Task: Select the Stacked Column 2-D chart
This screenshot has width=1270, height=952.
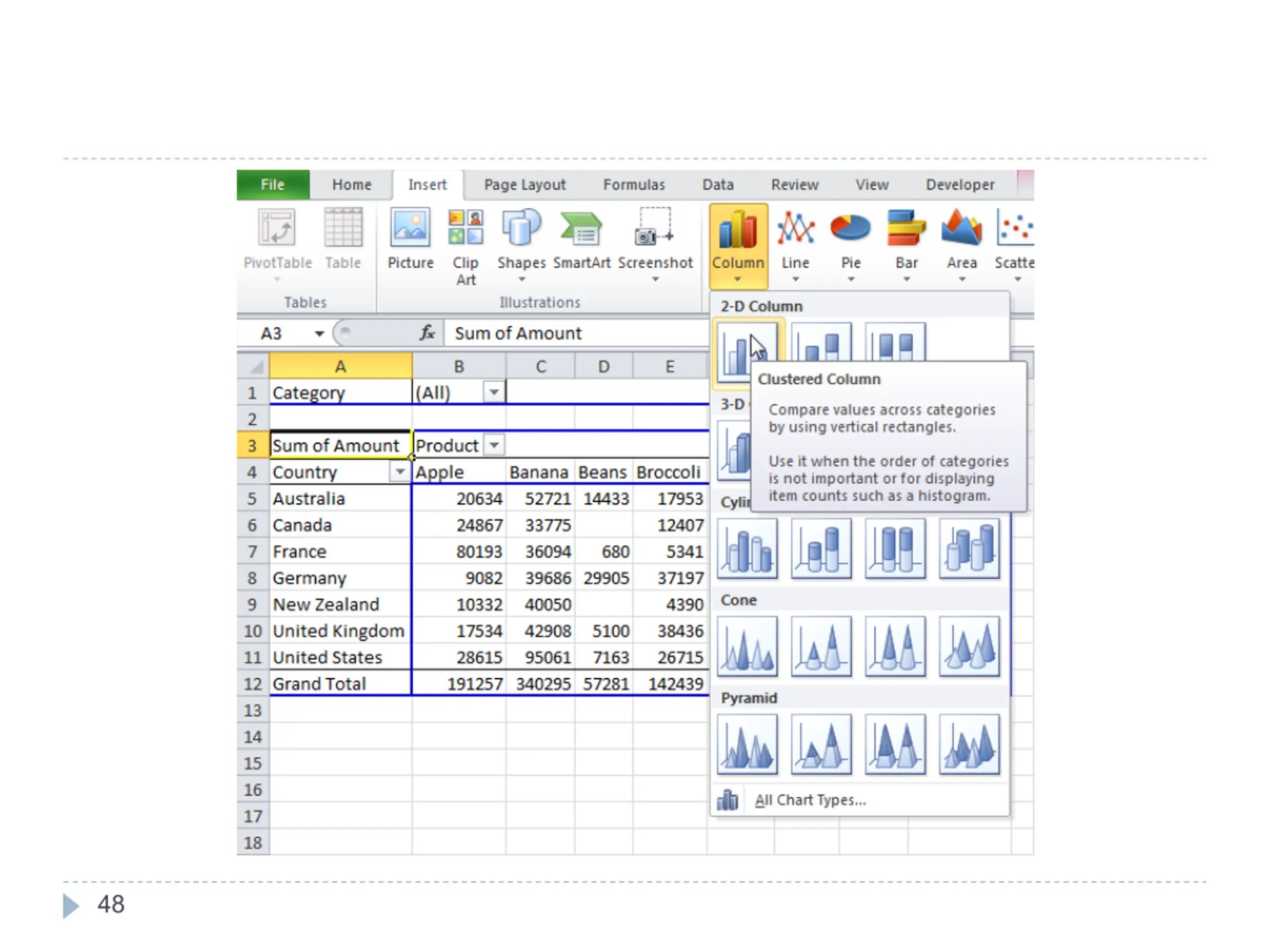Action: (821, 343)
